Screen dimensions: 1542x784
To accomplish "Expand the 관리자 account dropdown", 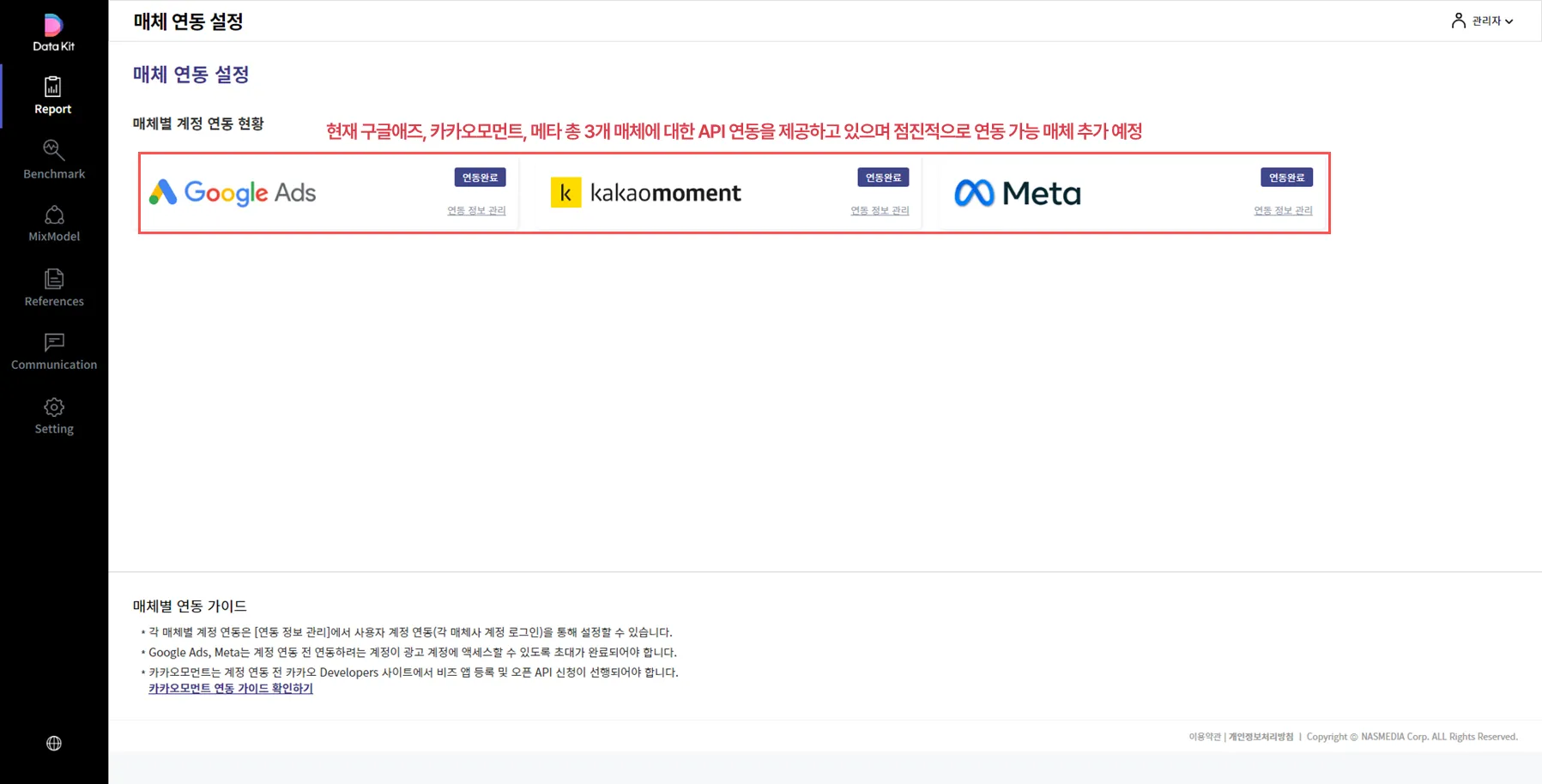I will click(x=1492, y=21).
